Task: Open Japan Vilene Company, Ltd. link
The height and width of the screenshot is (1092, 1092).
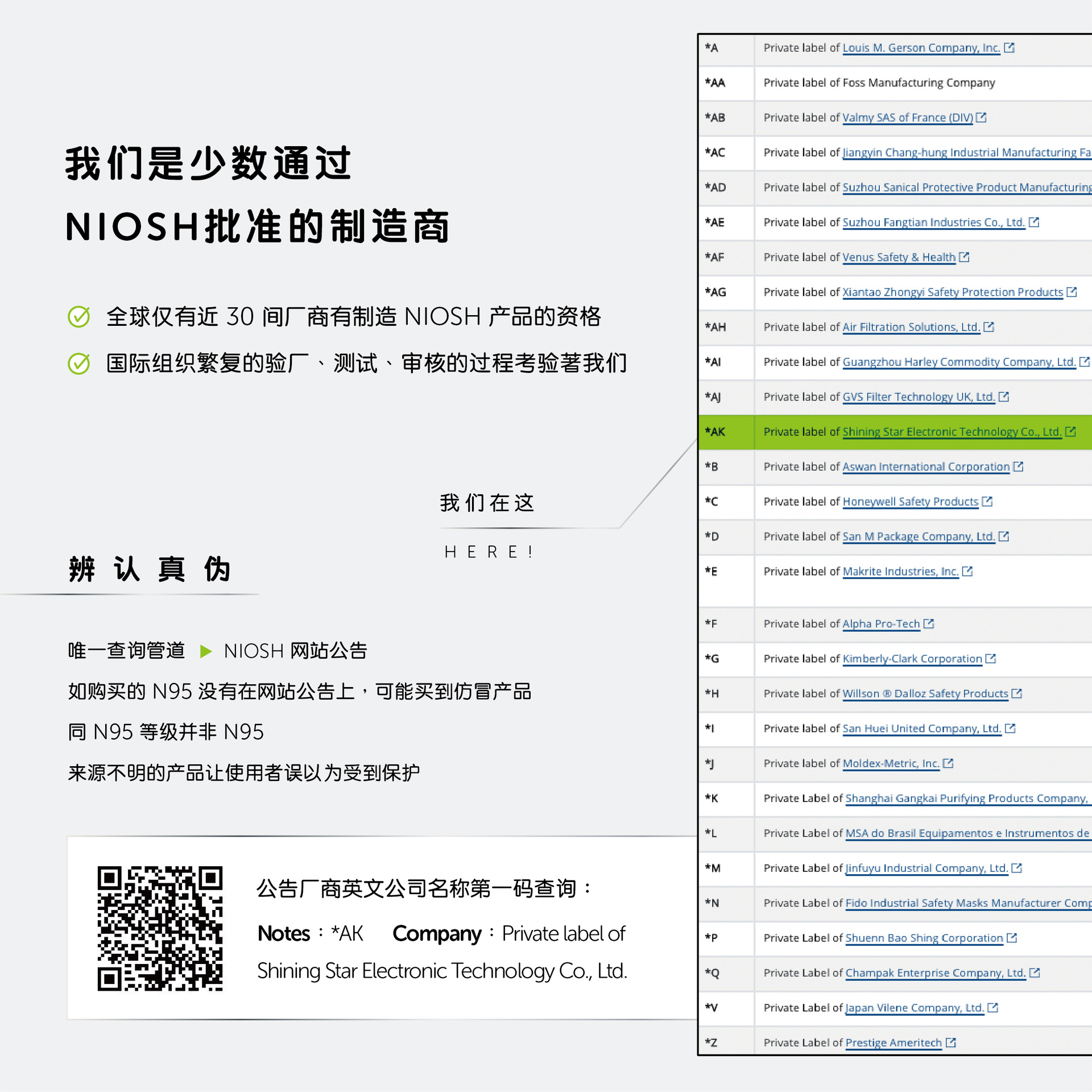Action: click(x=914, y=1008)
